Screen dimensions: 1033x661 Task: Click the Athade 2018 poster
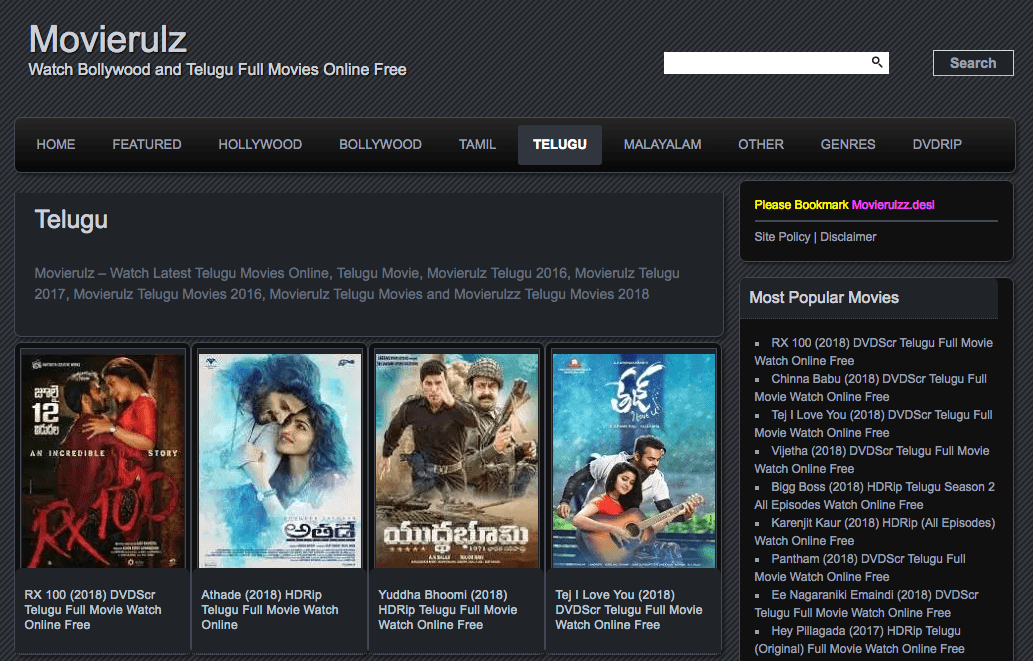pos(279,461)
